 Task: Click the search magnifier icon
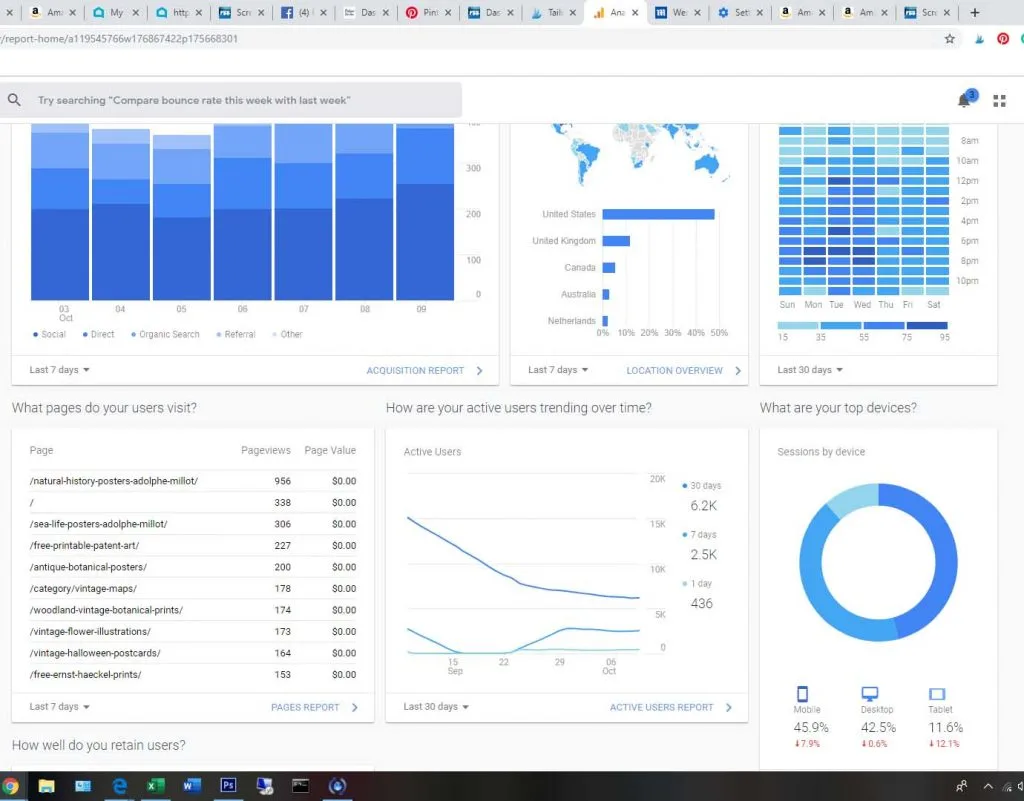pyautogui.click(x=15, y=100)
